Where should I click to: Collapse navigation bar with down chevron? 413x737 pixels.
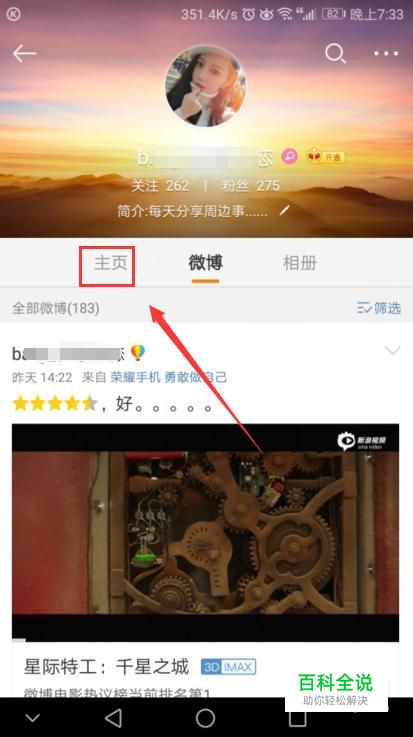click(32, 718)
